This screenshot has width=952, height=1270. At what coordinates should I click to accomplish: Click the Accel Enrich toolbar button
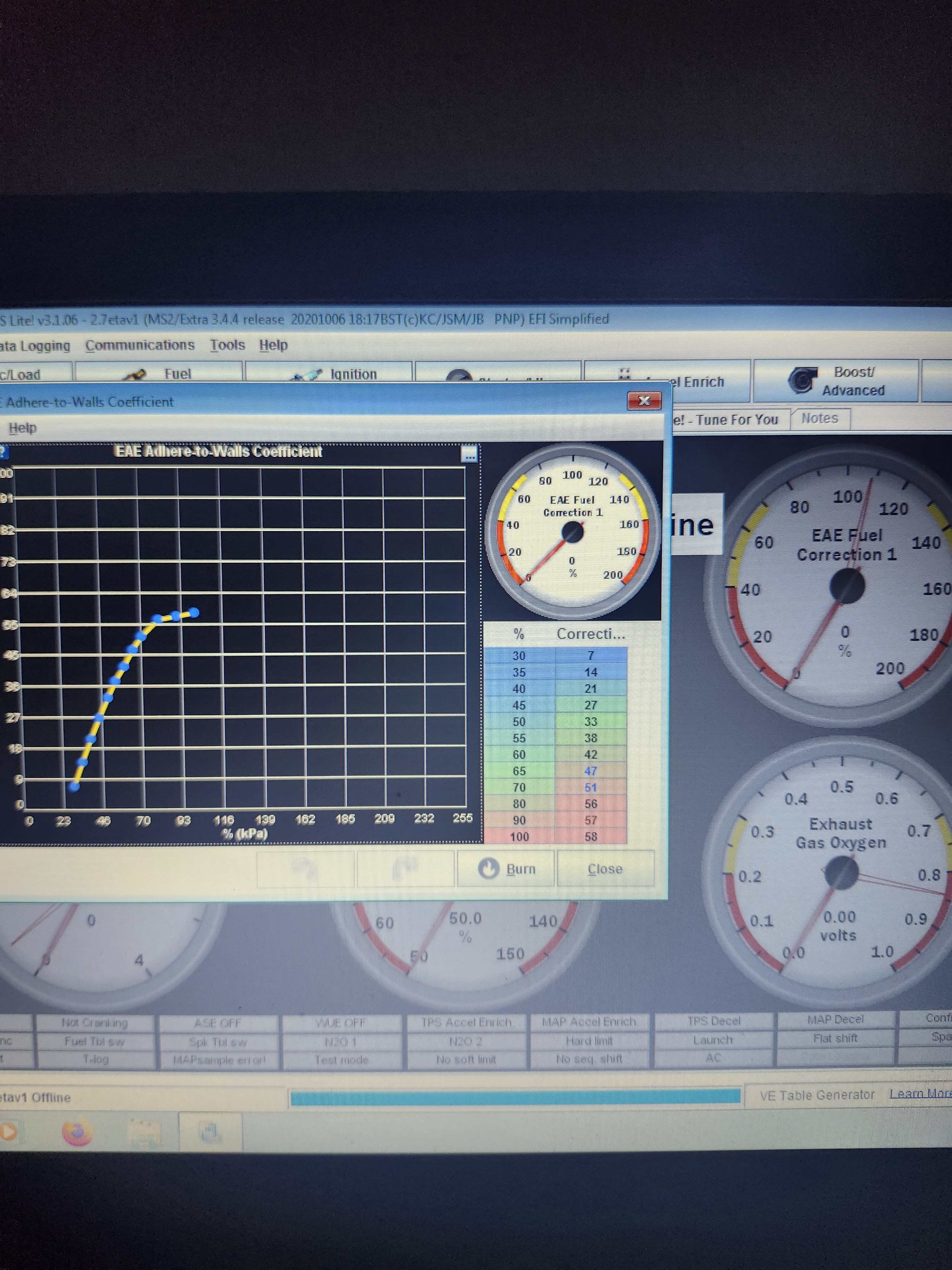point(667,381)
